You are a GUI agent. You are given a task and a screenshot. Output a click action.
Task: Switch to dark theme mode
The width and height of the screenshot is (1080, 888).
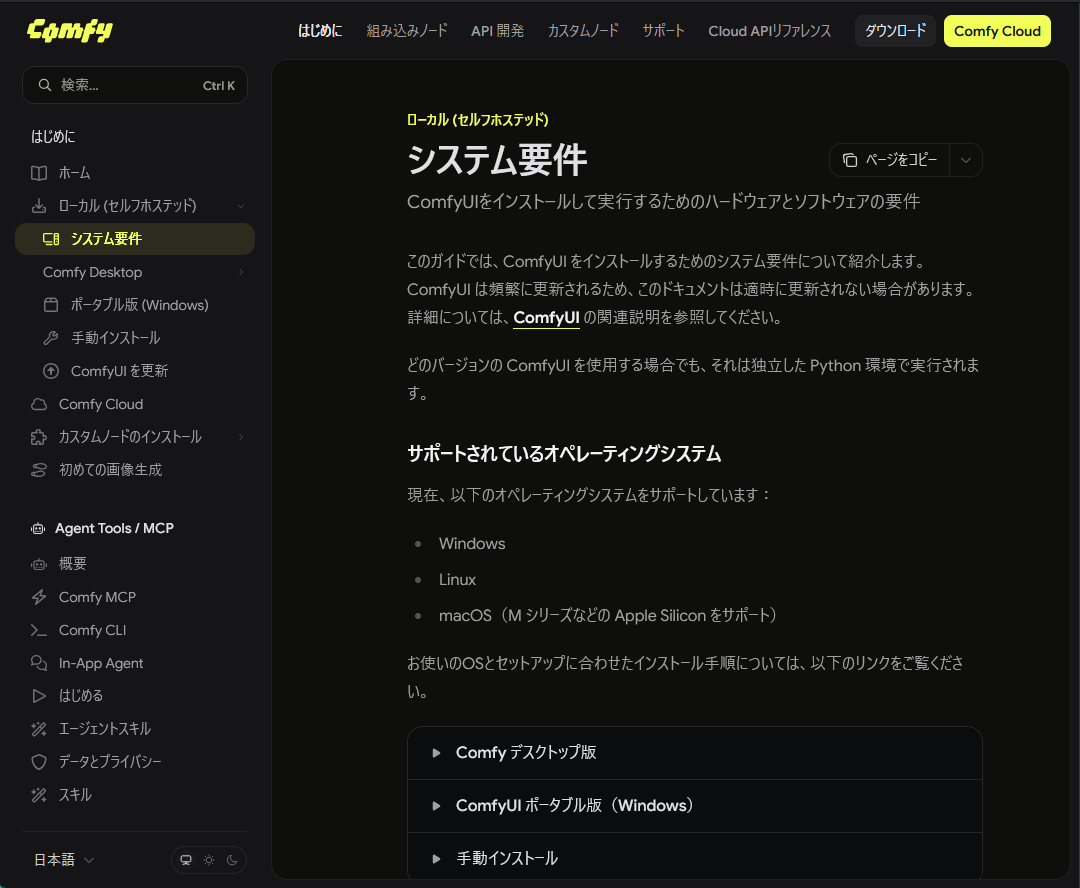pos(232,860)
